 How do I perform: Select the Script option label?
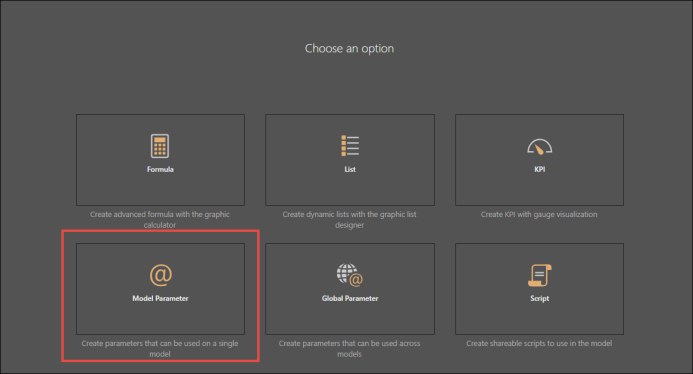[540, 298]
